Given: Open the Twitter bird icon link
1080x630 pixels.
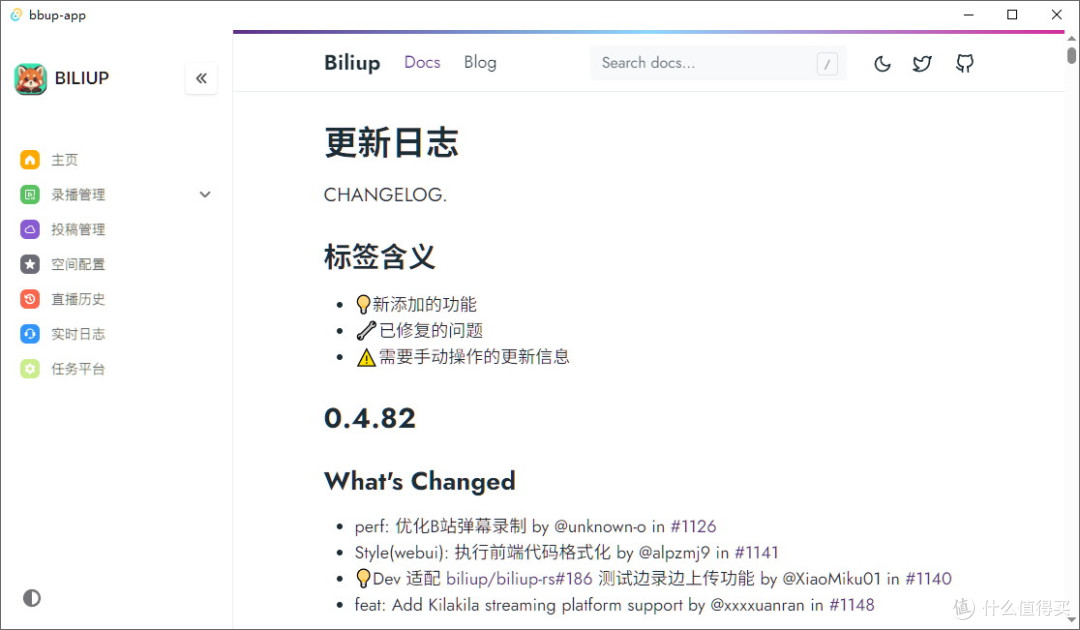Looking at the screenshot, I should pyautogui.click(x=922, y=63).
